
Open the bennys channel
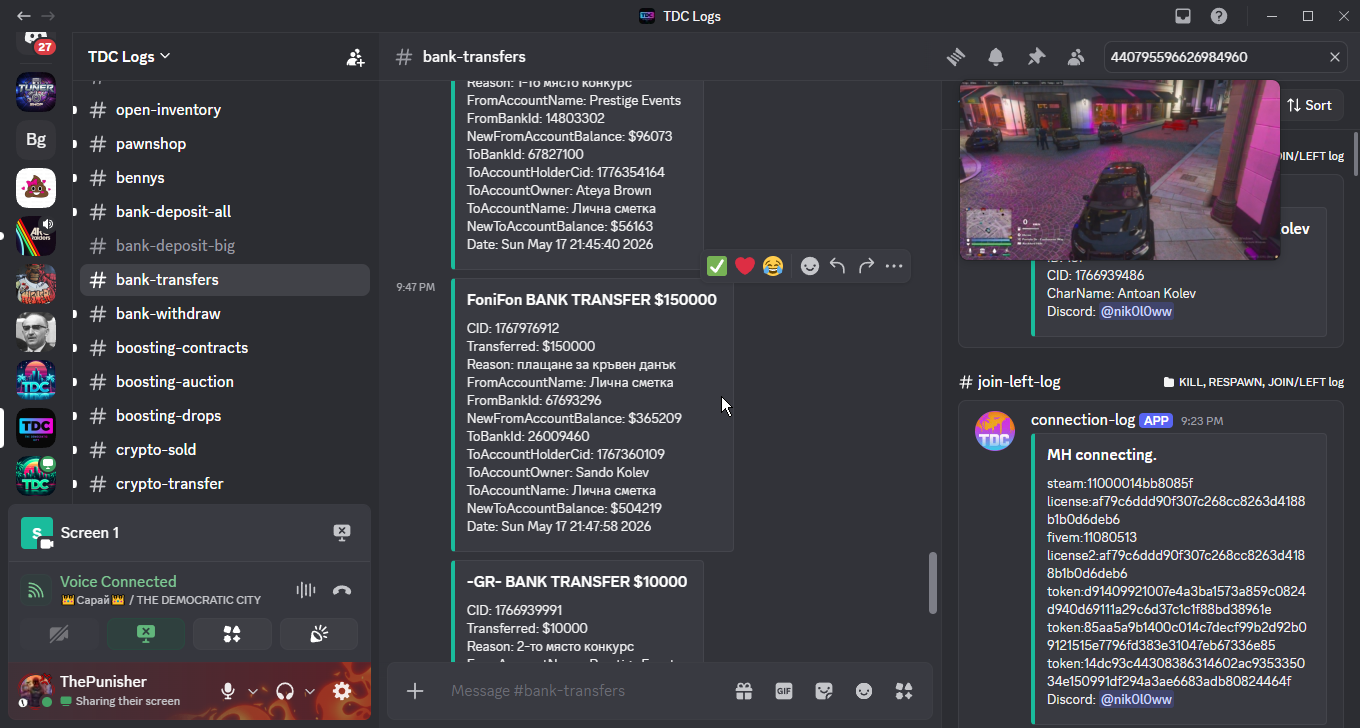pyautogui.click(x=225, y=178)
